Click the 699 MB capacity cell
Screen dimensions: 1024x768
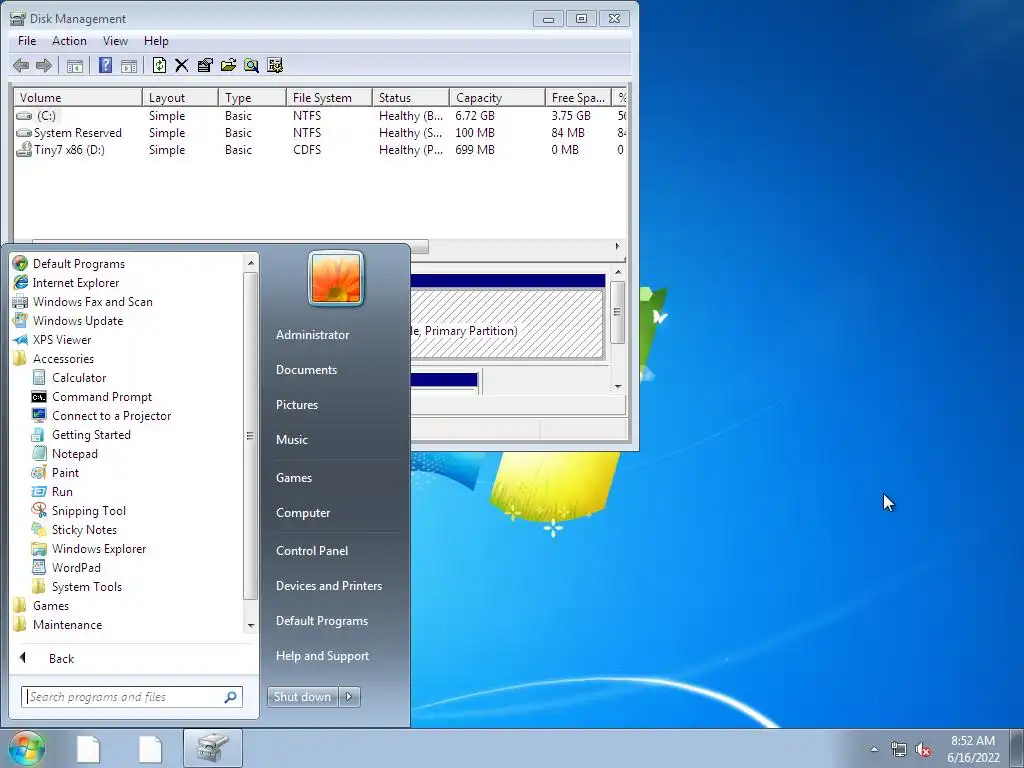(475, 150)
